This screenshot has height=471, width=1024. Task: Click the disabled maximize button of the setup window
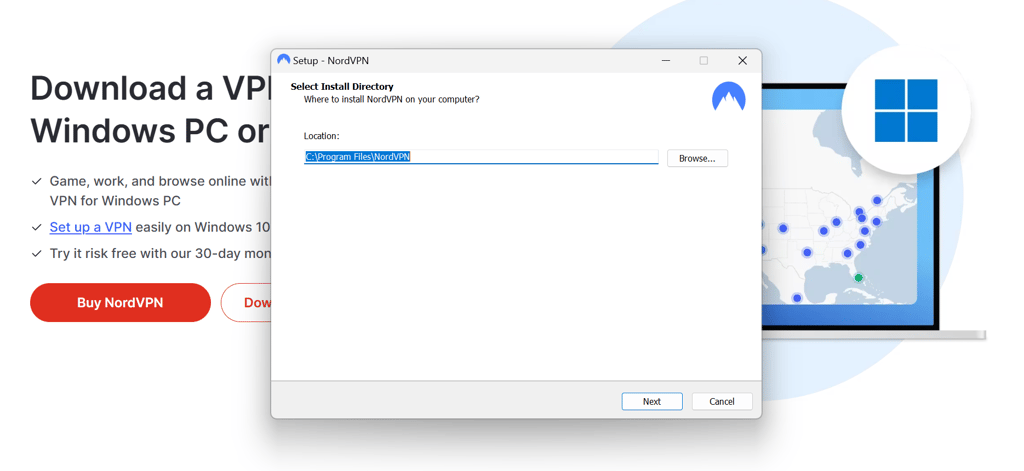pos(703,61)
